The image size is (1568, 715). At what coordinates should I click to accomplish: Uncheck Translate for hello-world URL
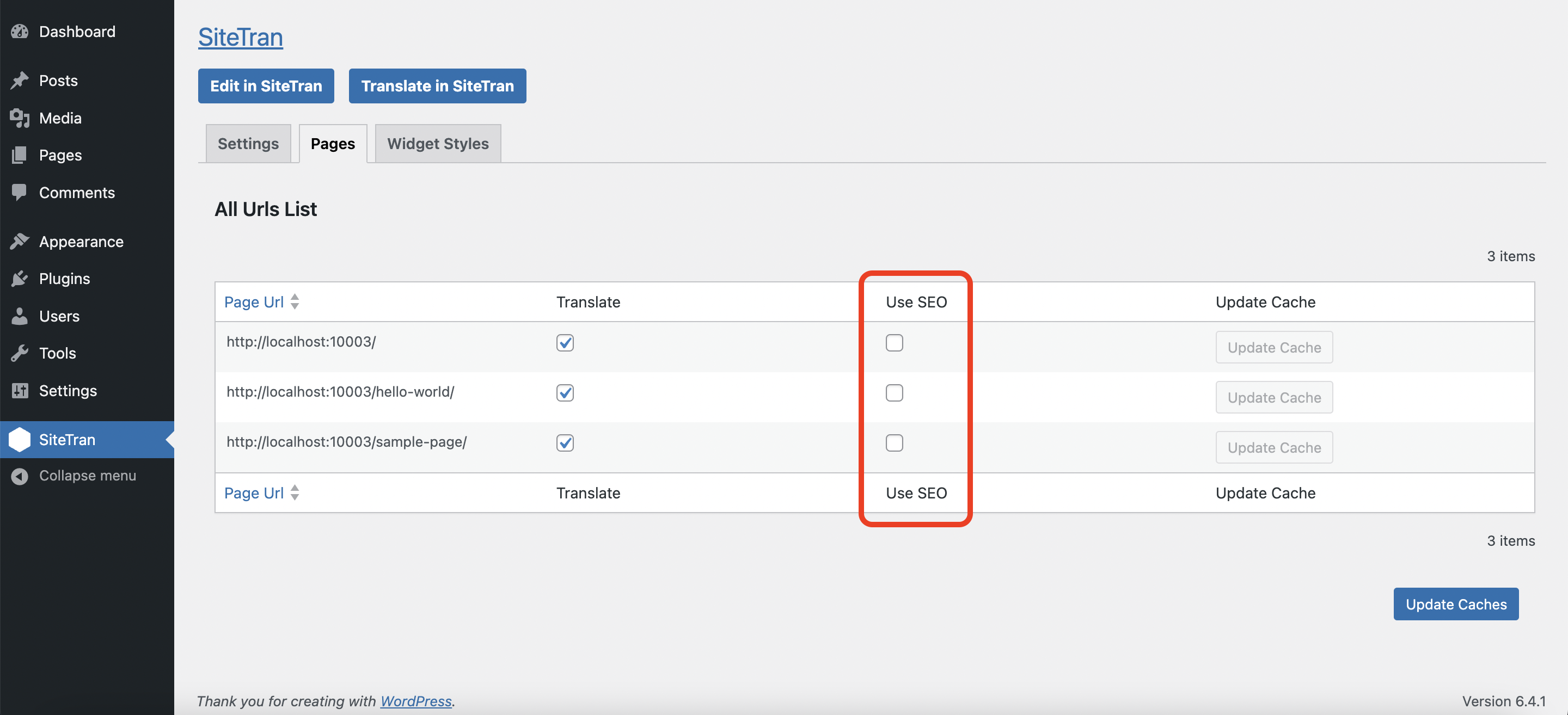coord(565,392)
